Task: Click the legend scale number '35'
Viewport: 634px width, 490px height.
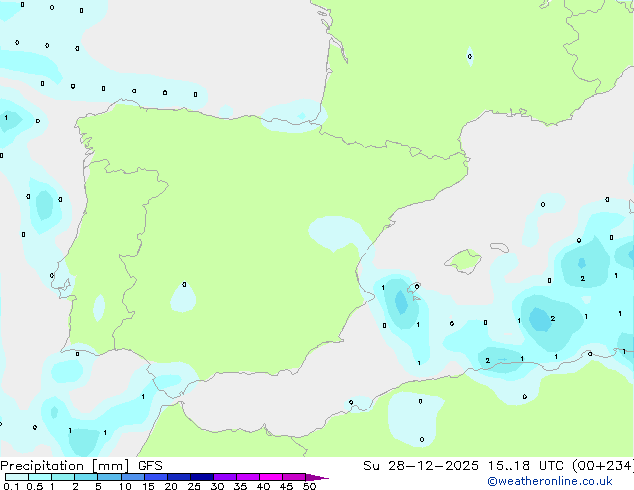Action: tap(240, 486)
